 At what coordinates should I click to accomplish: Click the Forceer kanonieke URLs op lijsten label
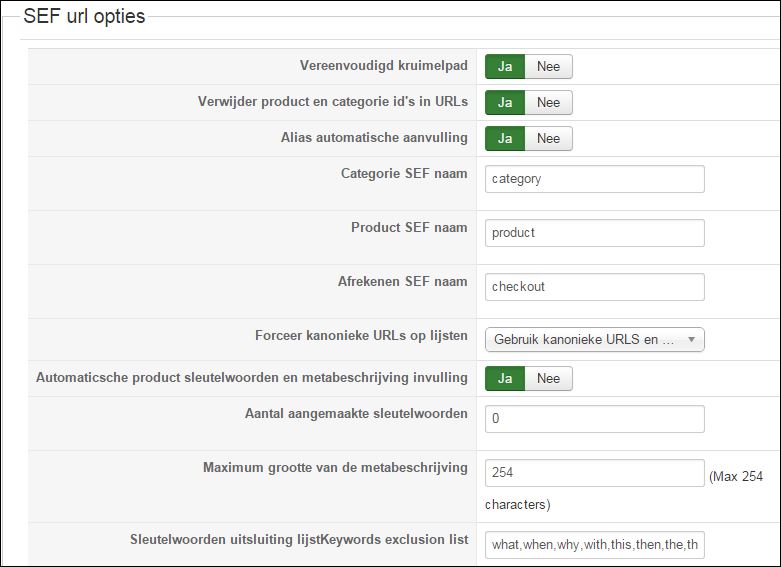[x=361, y=336]
